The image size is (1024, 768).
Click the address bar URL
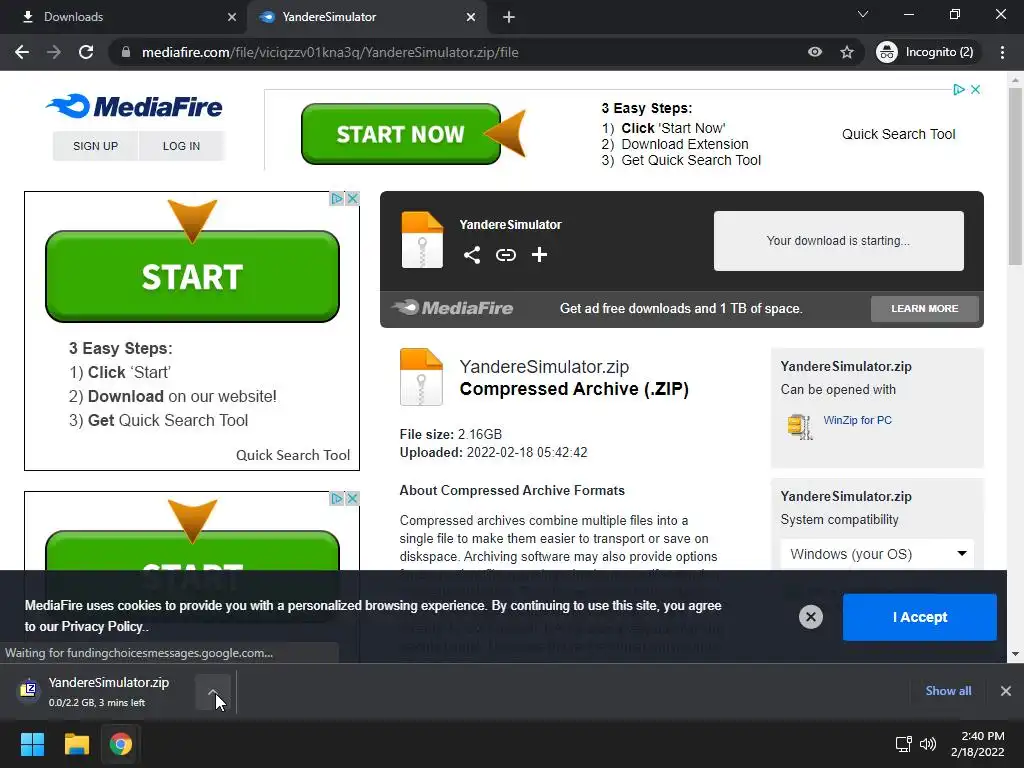(330, 52)
